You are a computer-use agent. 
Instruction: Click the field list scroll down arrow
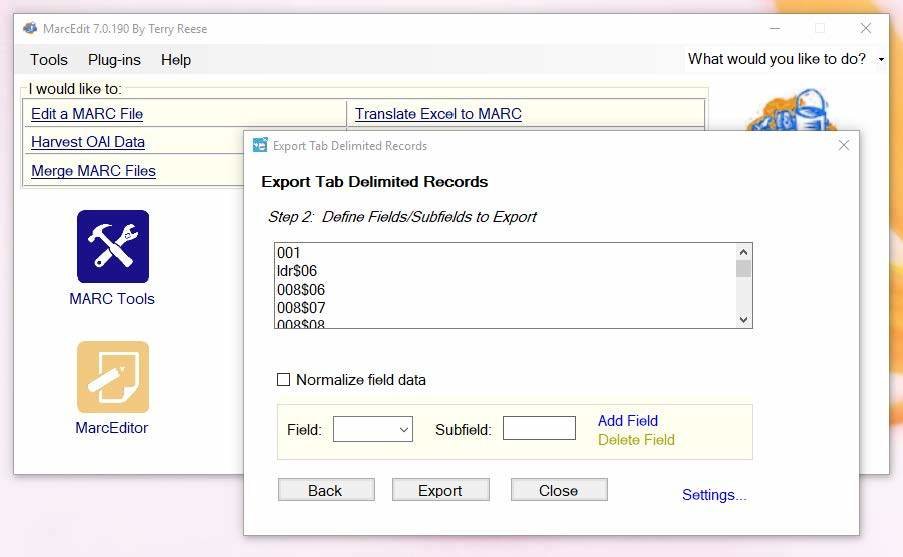click(743, 320)
